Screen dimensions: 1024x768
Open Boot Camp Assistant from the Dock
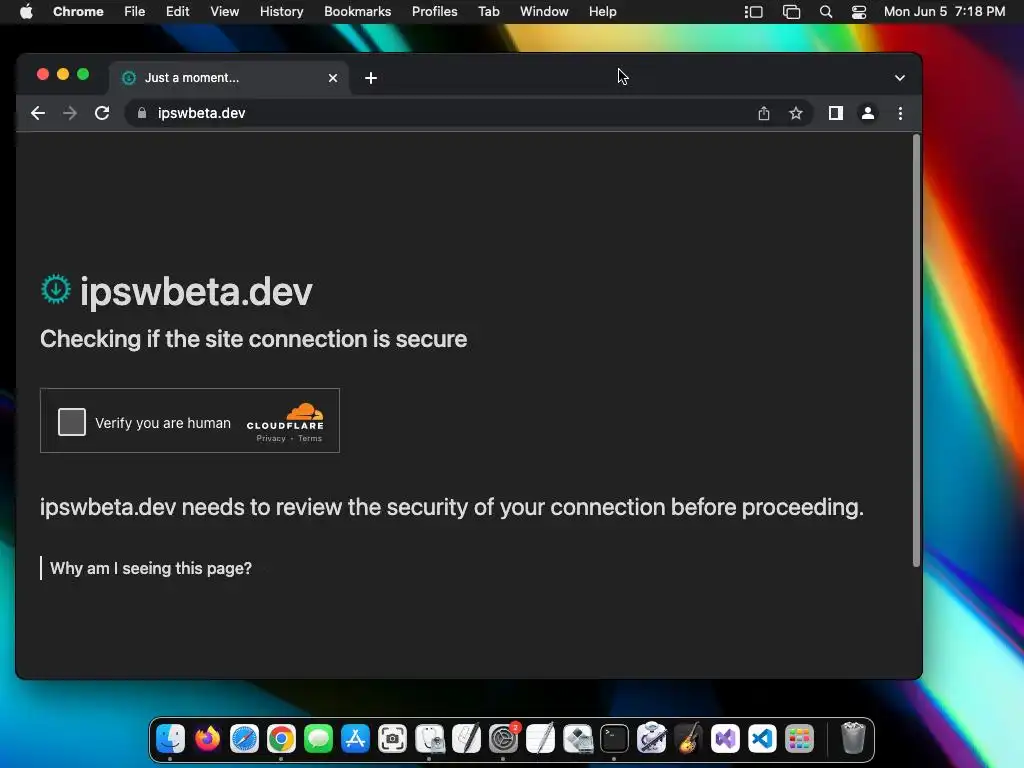(577, 739)
